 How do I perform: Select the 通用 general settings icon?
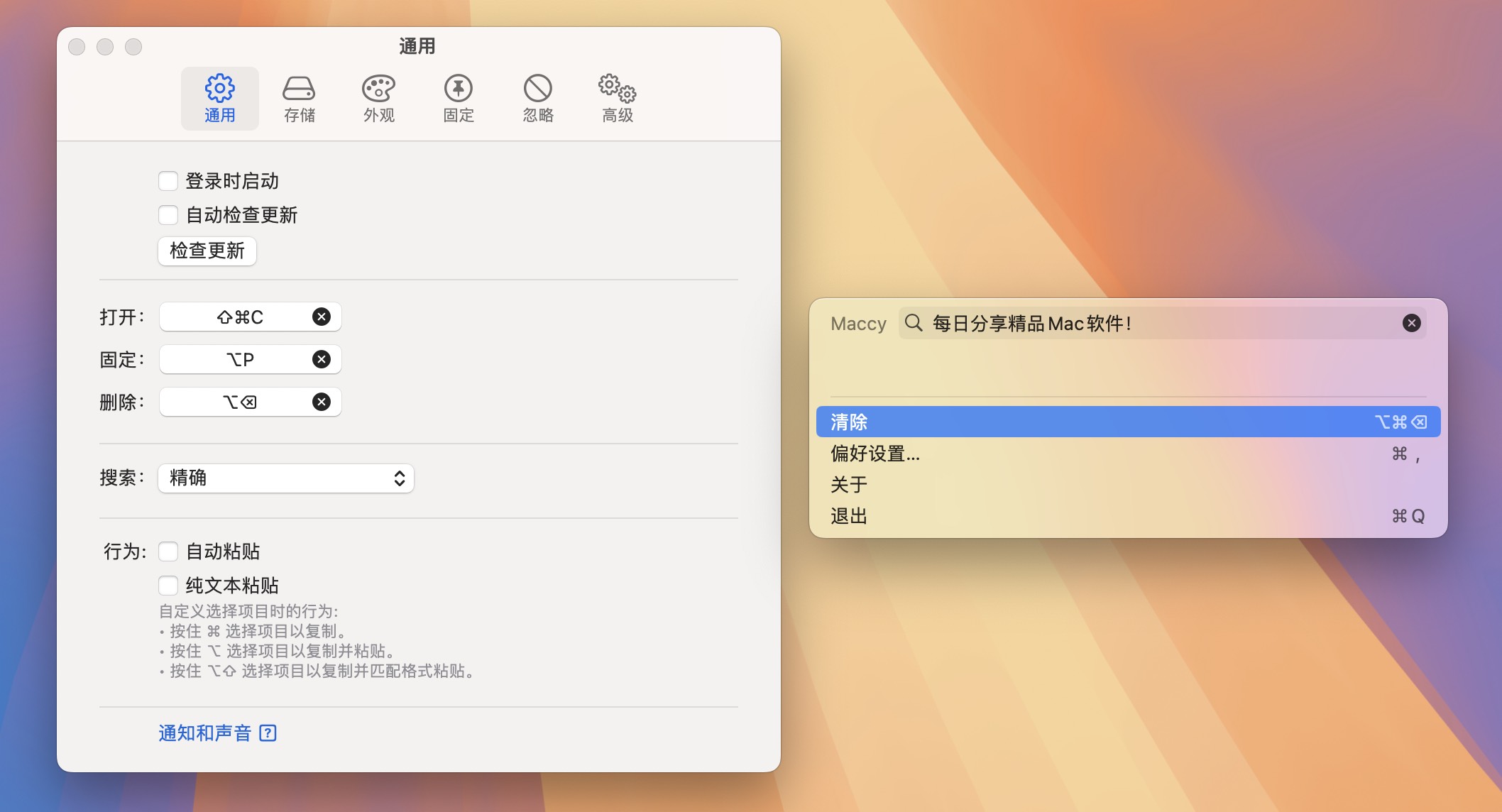[x=220, y=98]
